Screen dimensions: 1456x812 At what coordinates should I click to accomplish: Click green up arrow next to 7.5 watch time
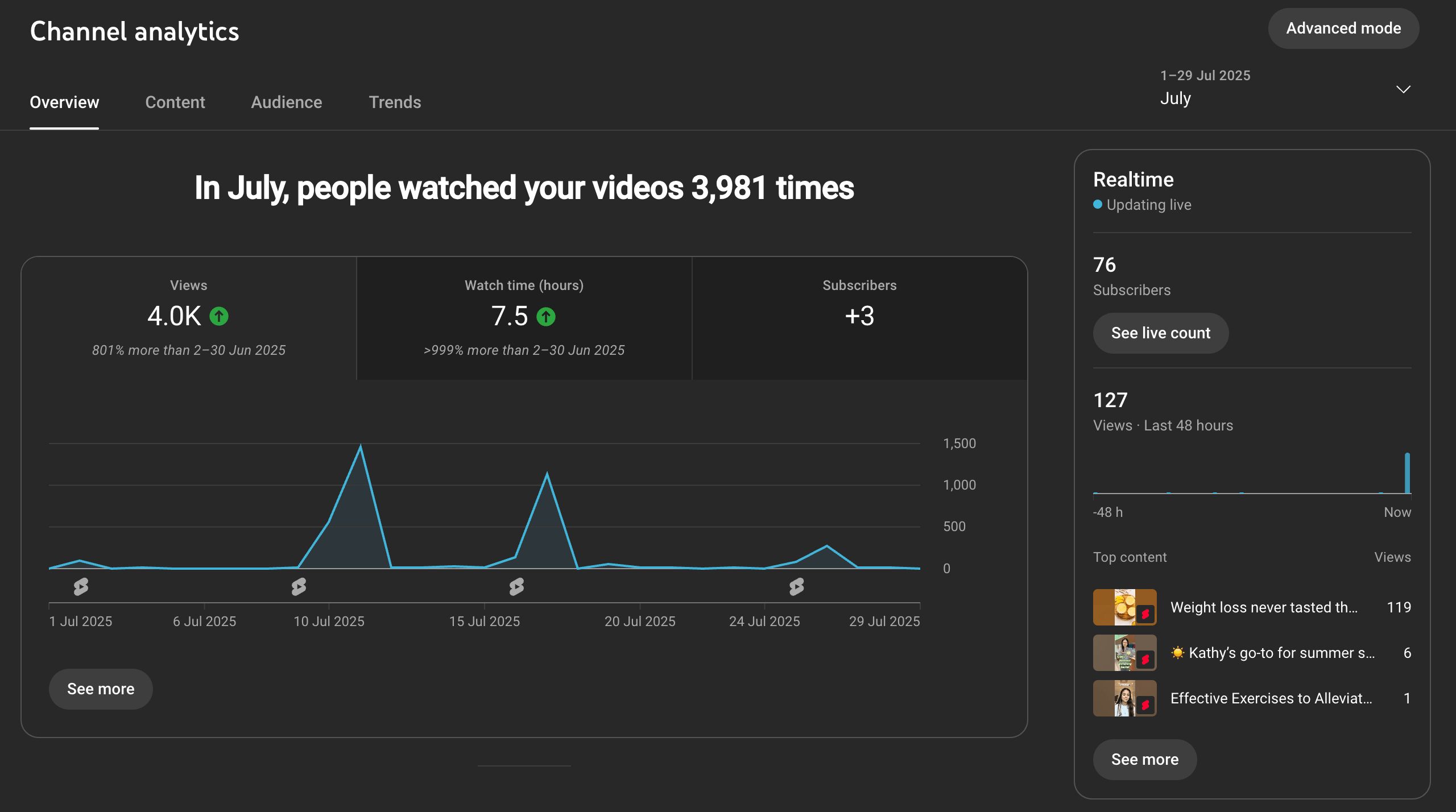pyautogui.click(x=546, y=317)
